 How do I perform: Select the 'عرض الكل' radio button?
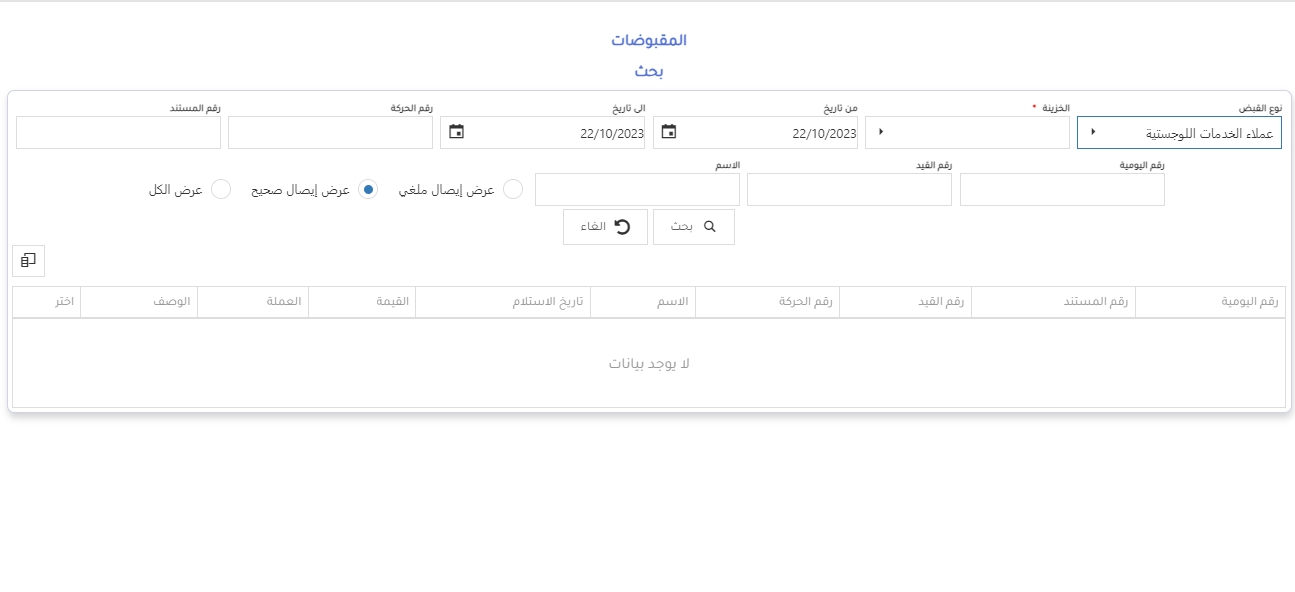[x=221, y=190]
